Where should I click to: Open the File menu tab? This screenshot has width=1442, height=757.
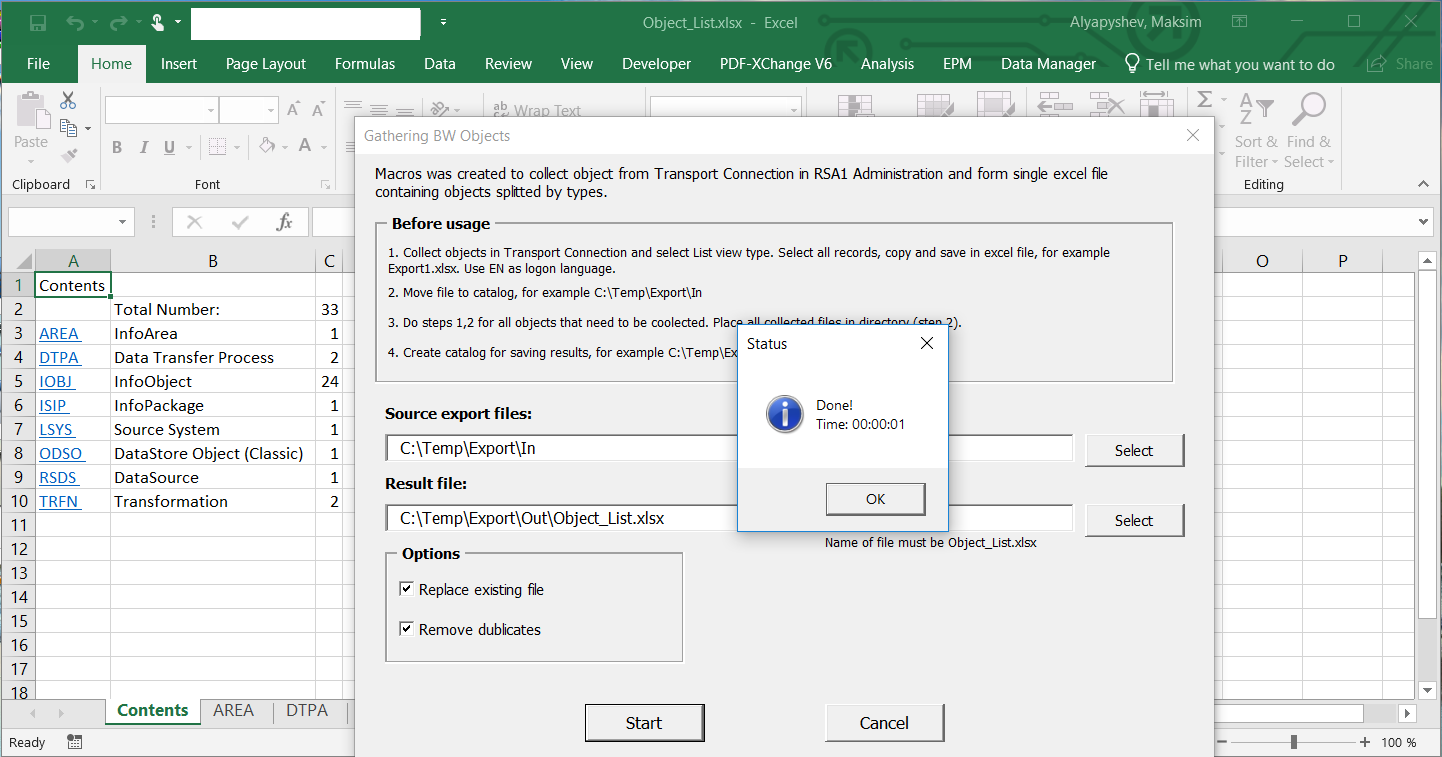pyautogui.click(x=38, y=64)
